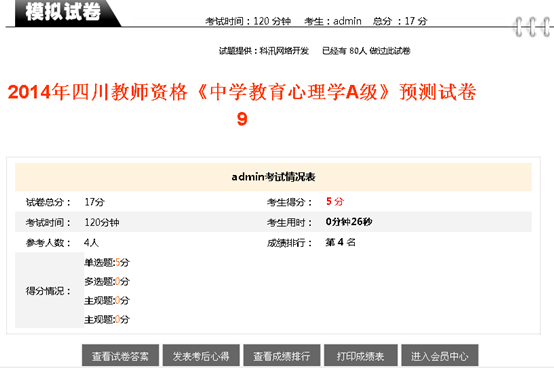Click the 得分情况 label cell
Image resolution: width=554 pixels, height=368 pixels.
click(49, 291)
